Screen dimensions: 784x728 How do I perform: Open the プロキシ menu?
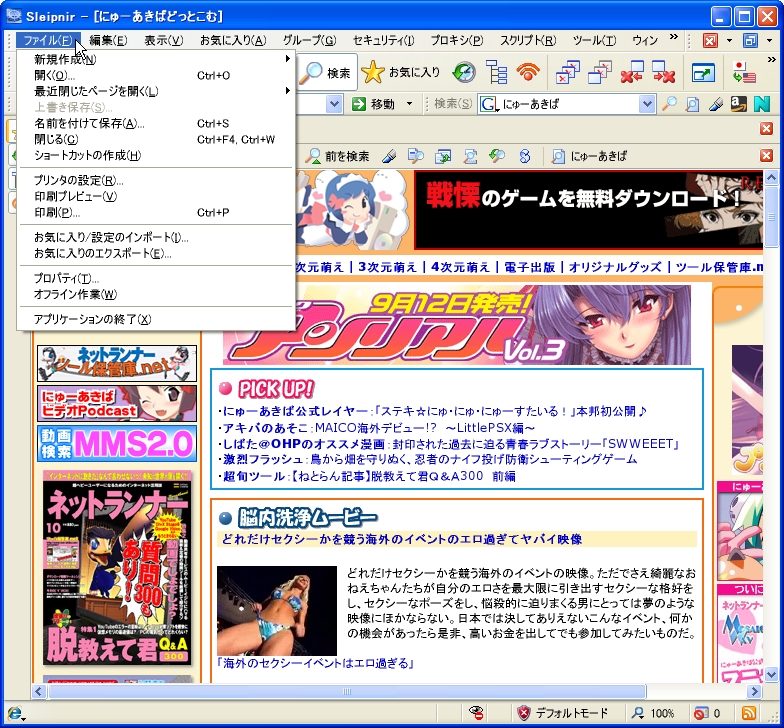click(456, 40)
